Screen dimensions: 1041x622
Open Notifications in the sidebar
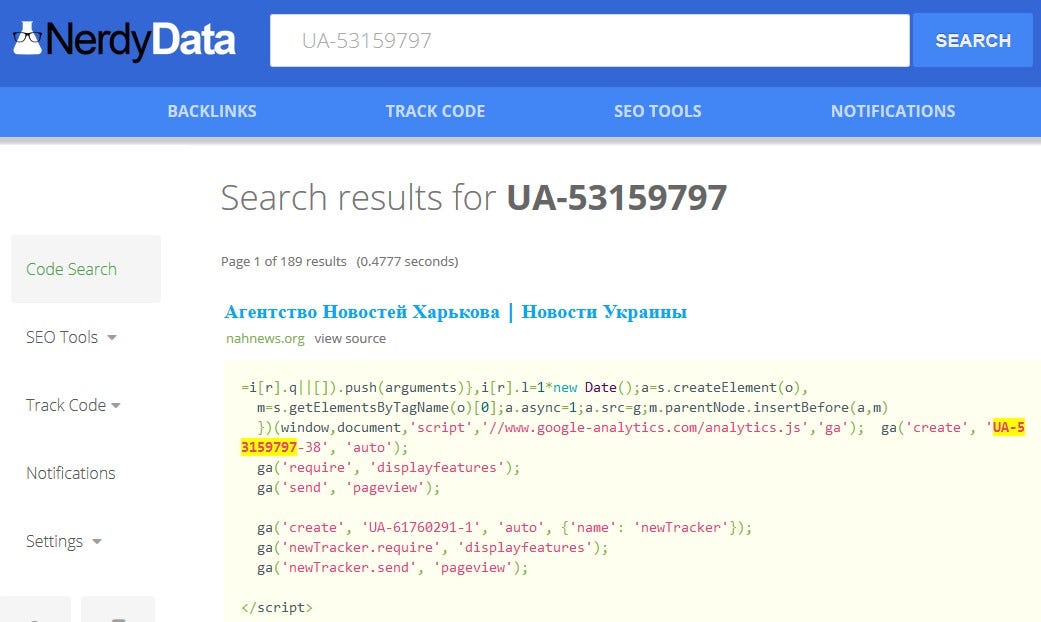[71, 473]
